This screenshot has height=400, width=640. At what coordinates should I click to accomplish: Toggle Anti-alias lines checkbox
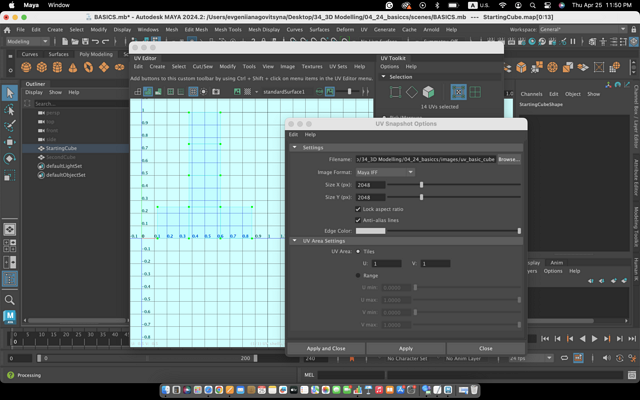pos(358,220)
